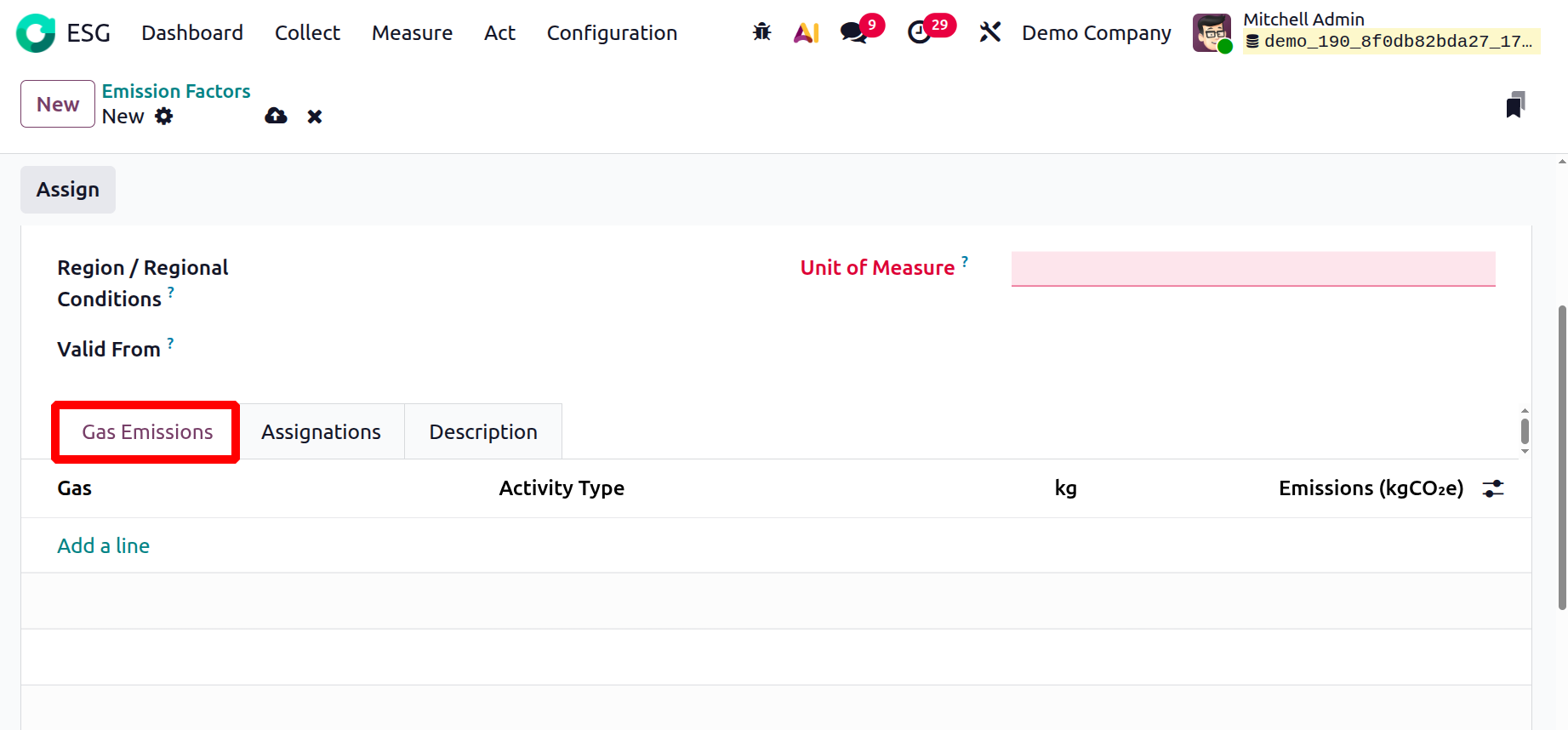This screenshot has width=1568, height=730.
Task: Open the debug bug icon menu
Action: point(761,32)
